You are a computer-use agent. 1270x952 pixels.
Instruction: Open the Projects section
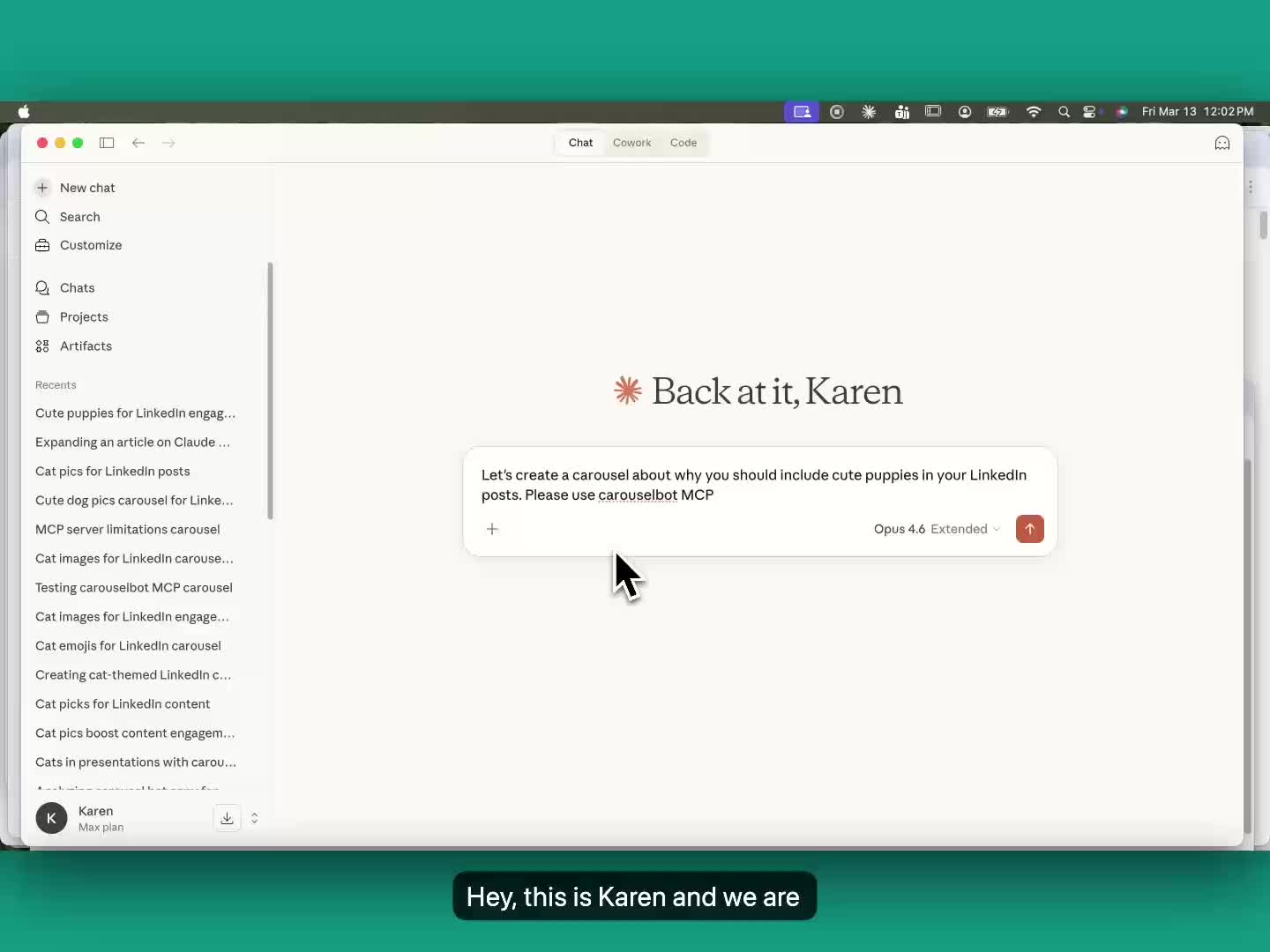tap(84, 317)
